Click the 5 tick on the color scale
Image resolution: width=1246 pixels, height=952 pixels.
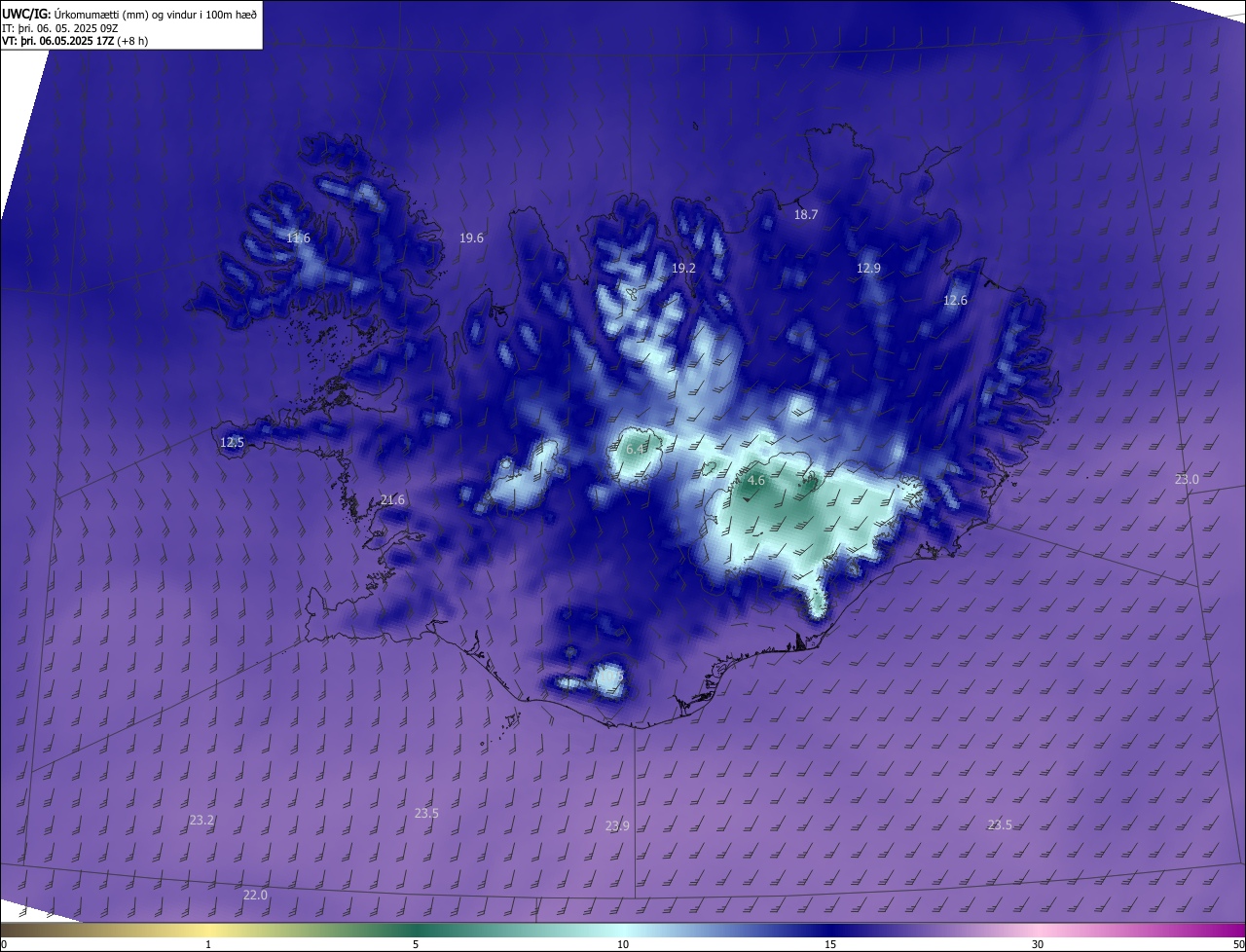tap(416, 945)
